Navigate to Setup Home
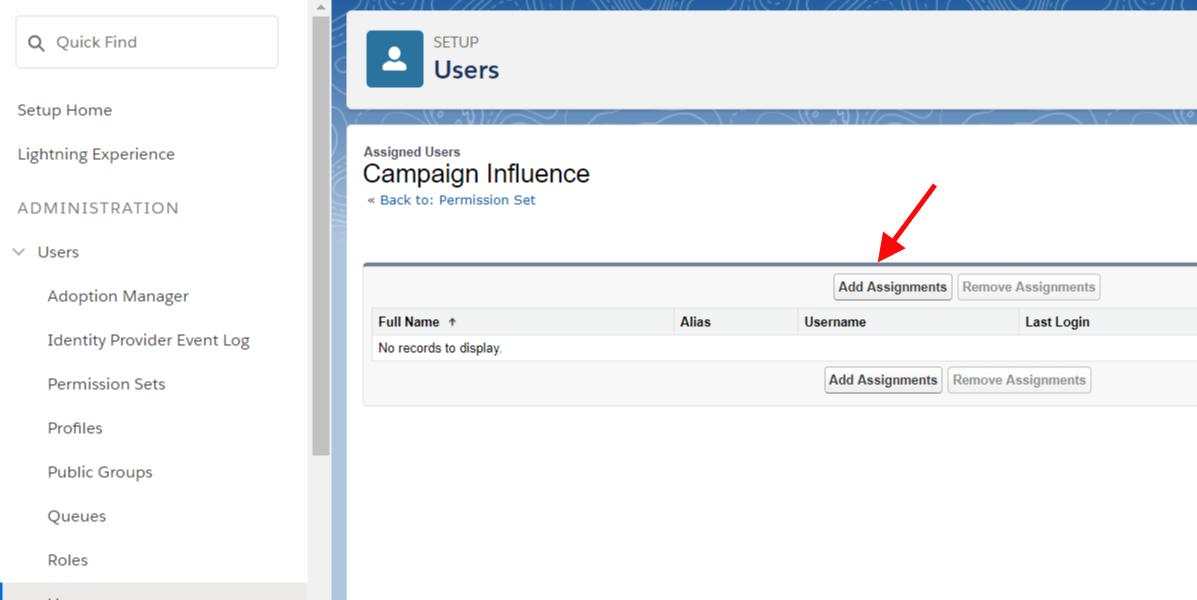Image resolution: width=1197 pixels, height=600 pixels. pos(64,110)
